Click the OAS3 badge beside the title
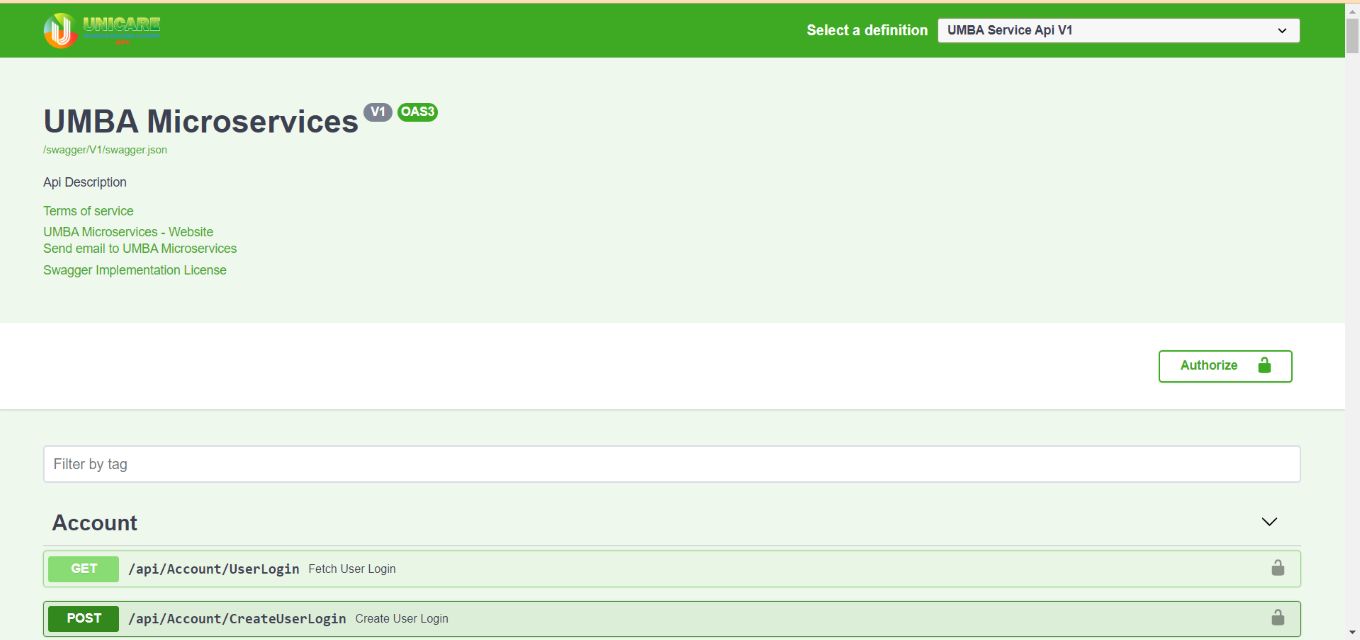 (x=417, y=112)
